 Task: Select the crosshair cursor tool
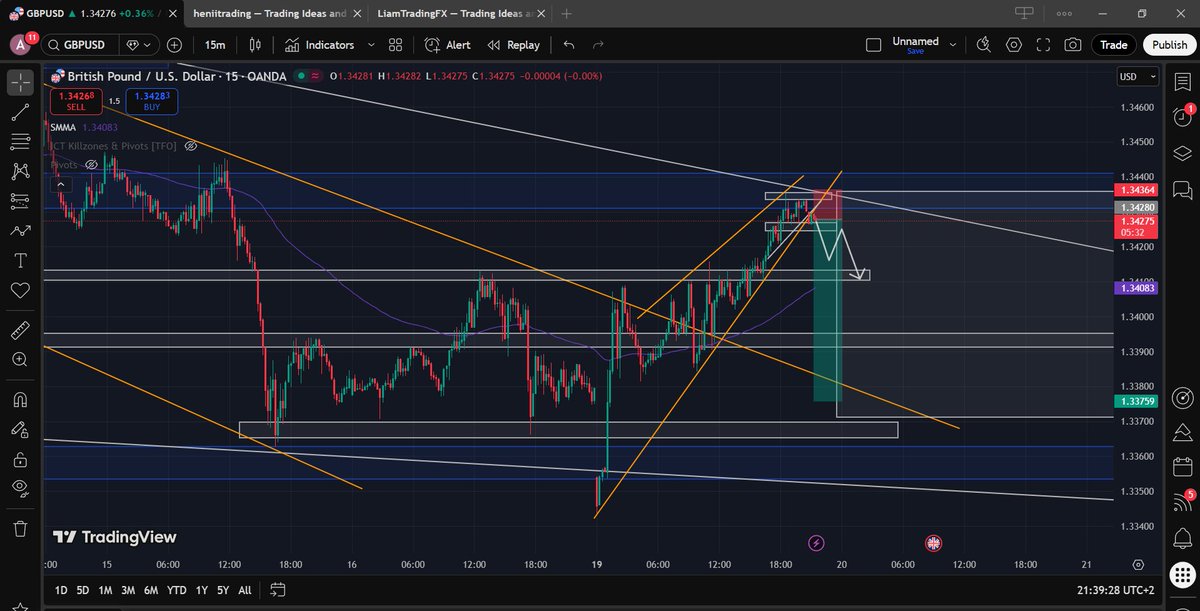tap(20, 82)
